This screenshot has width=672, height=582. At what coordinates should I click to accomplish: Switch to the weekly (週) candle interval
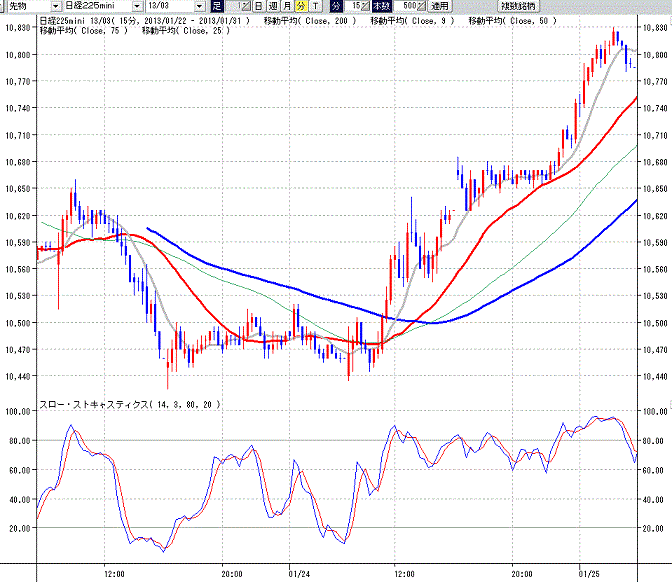pyautogui.click(x=273, y=6)
